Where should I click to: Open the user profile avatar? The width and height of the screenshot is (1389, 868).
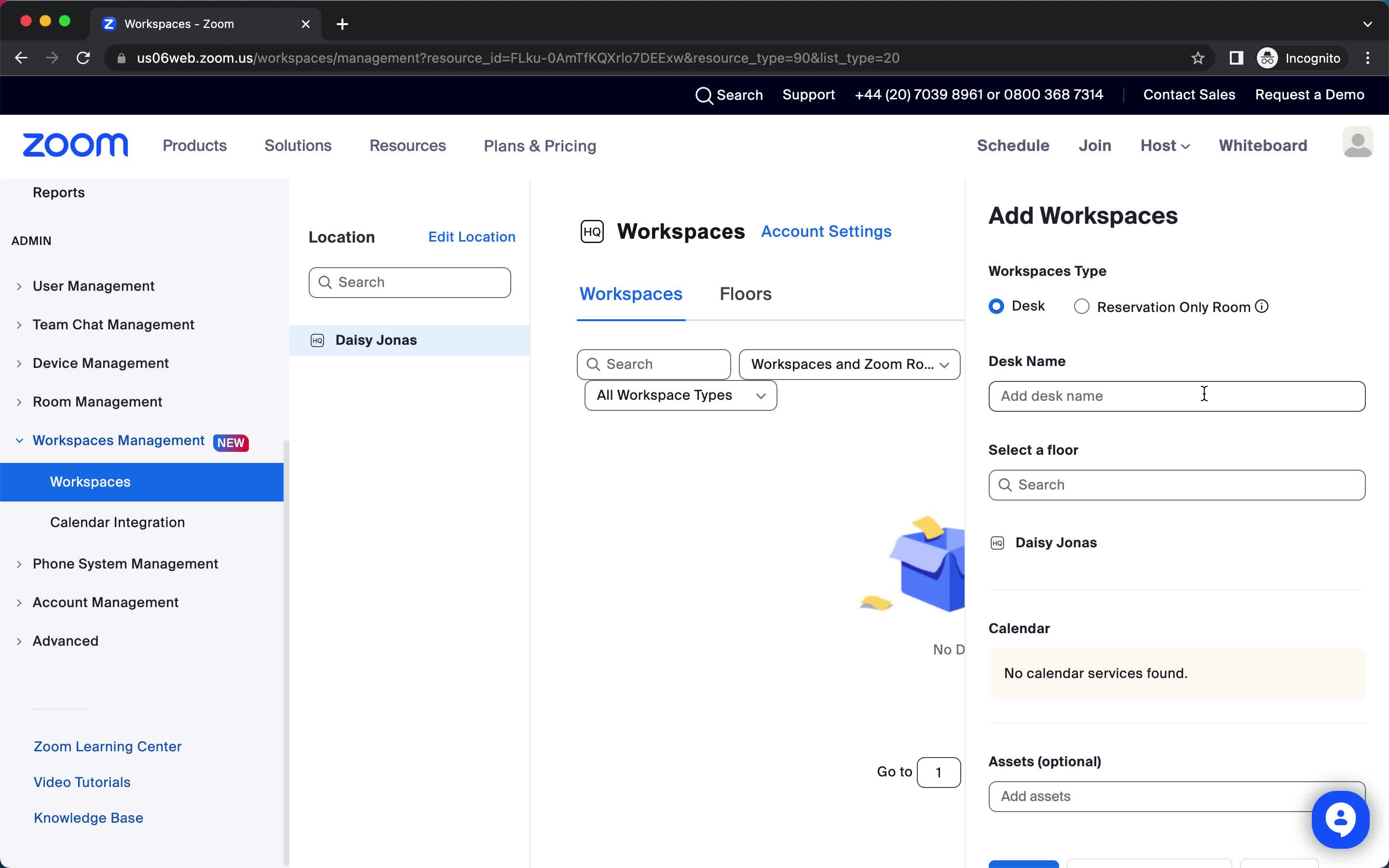pyautogui.click(x=1358, y=142)
